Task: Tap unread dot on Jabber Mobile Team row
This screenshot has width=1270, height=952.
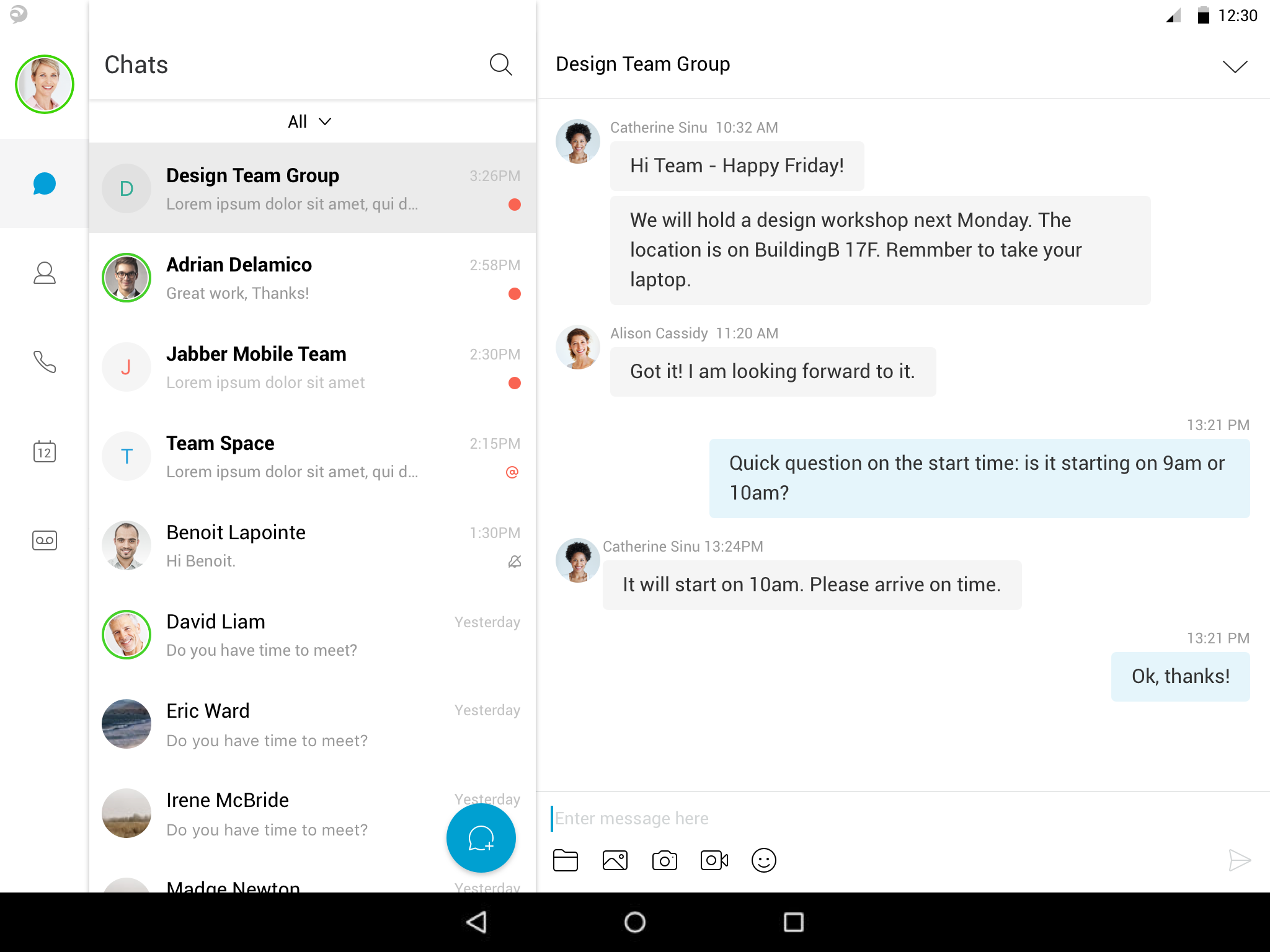Action: coord(514,383)
